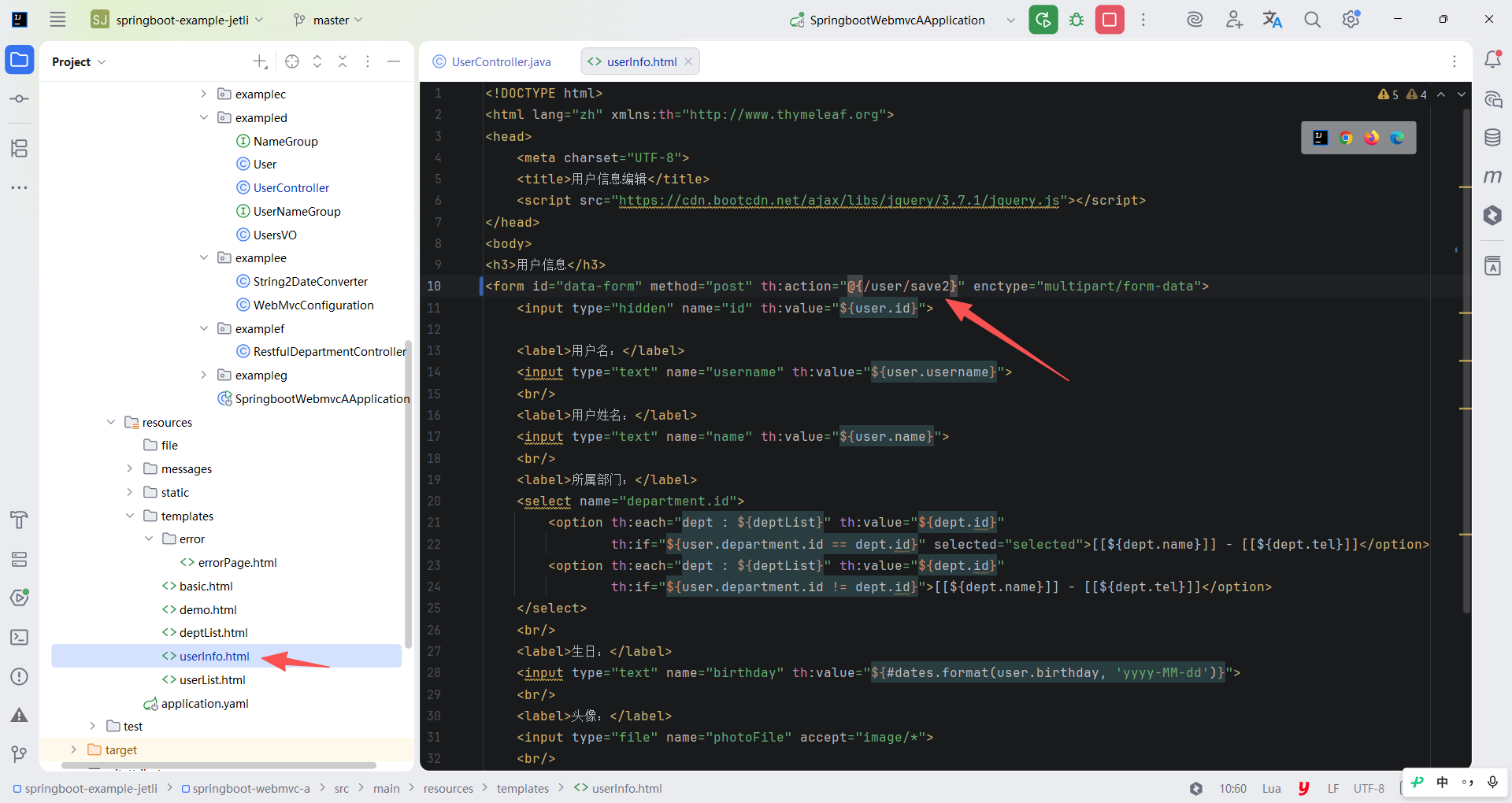Preview page in Edge browser

point(1397,138)
